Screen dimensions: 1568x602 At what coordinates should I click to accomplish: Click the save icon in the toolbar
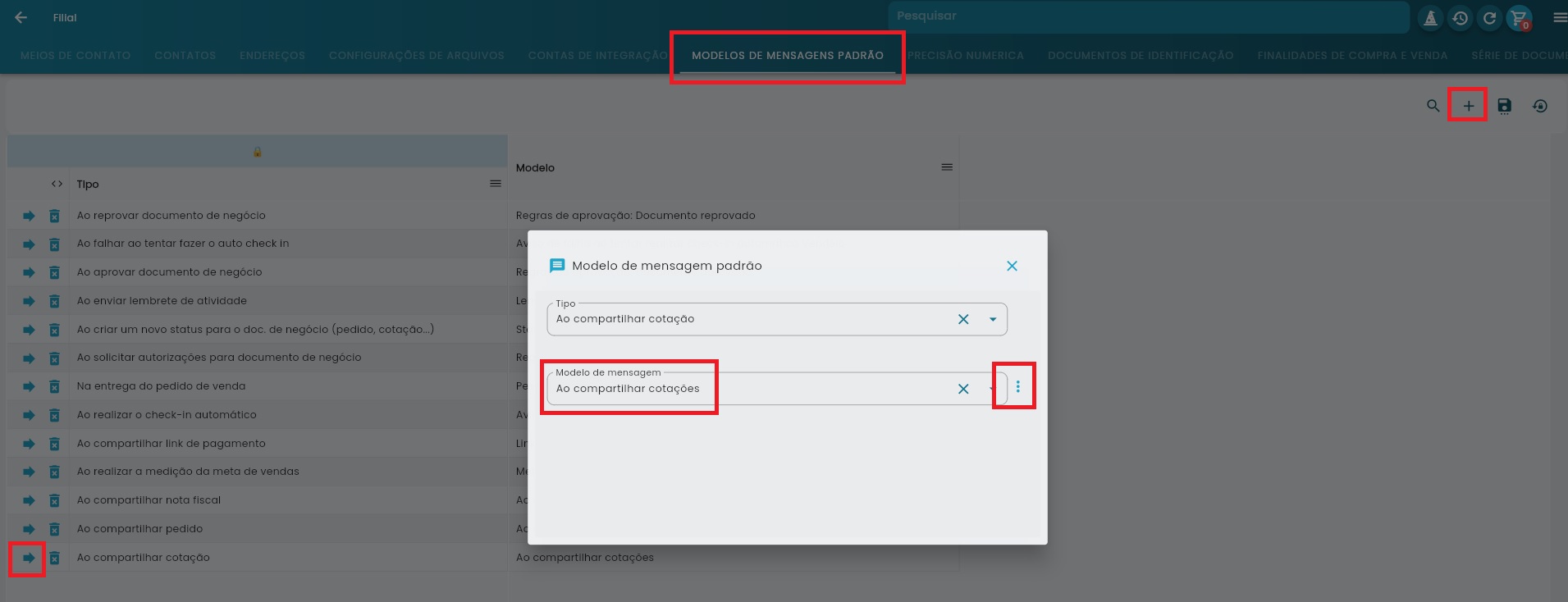(x=1504, y=106)
